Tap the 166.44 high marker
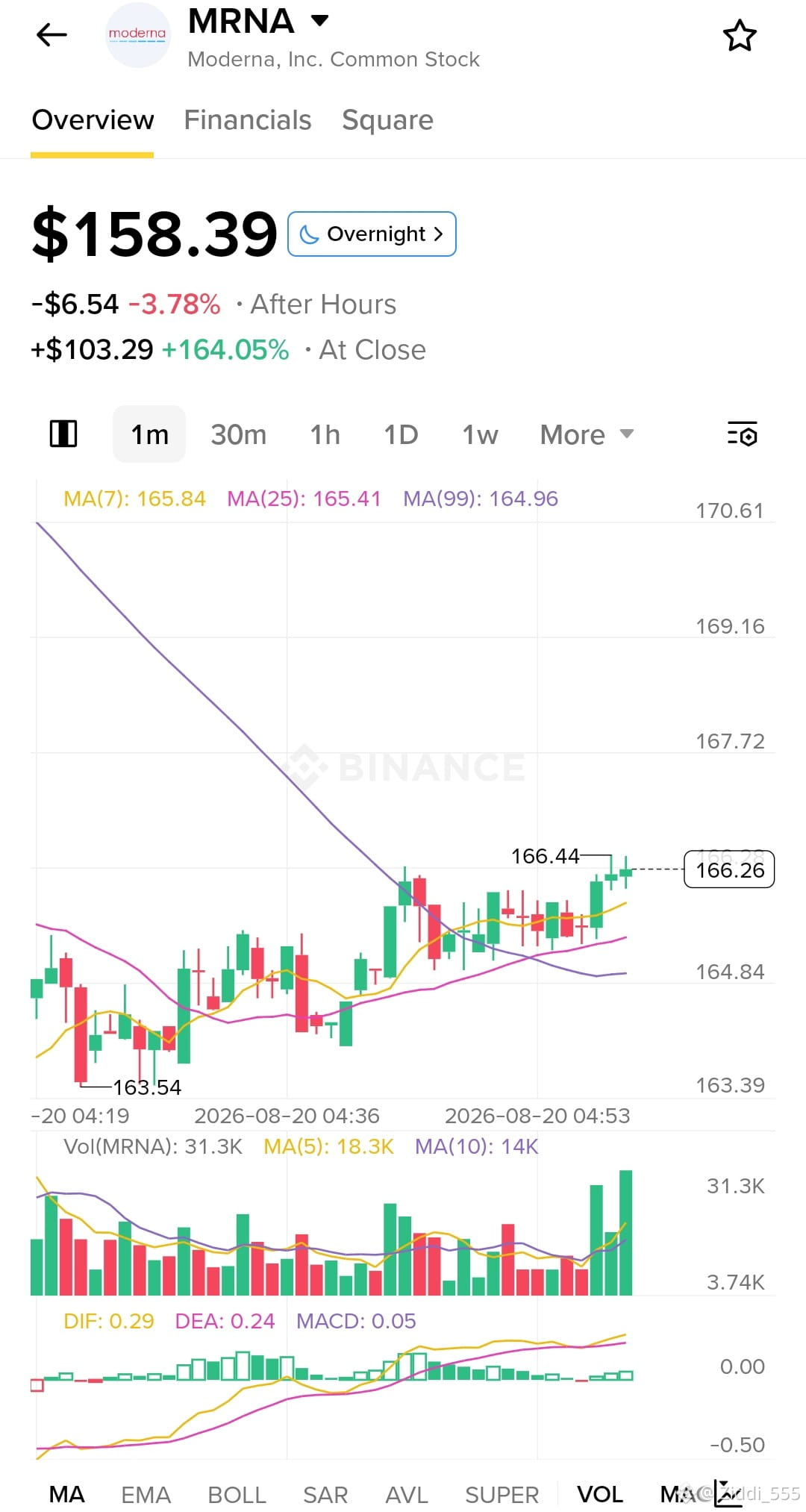Viewport: 806px width, 1512px height. pos(545,856)
